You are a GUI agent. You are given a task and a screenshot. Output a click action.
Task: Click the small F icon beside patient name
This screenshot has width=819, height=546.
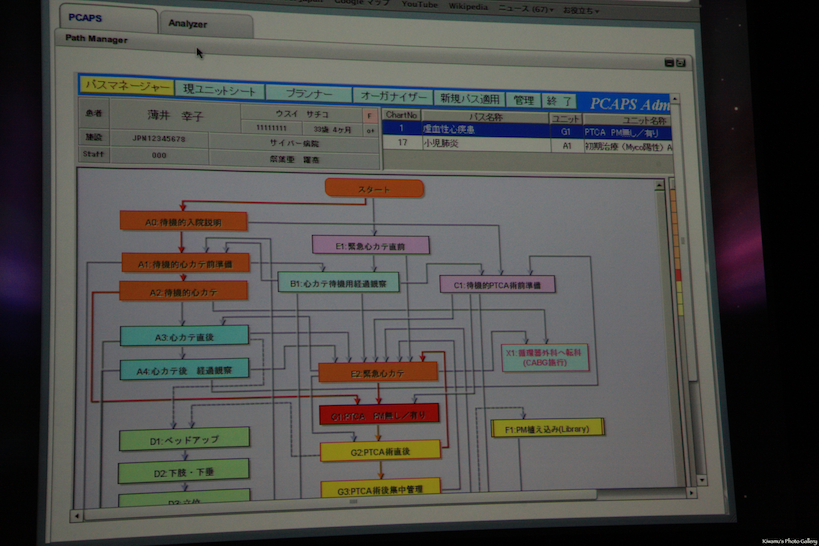coord(370,115)
